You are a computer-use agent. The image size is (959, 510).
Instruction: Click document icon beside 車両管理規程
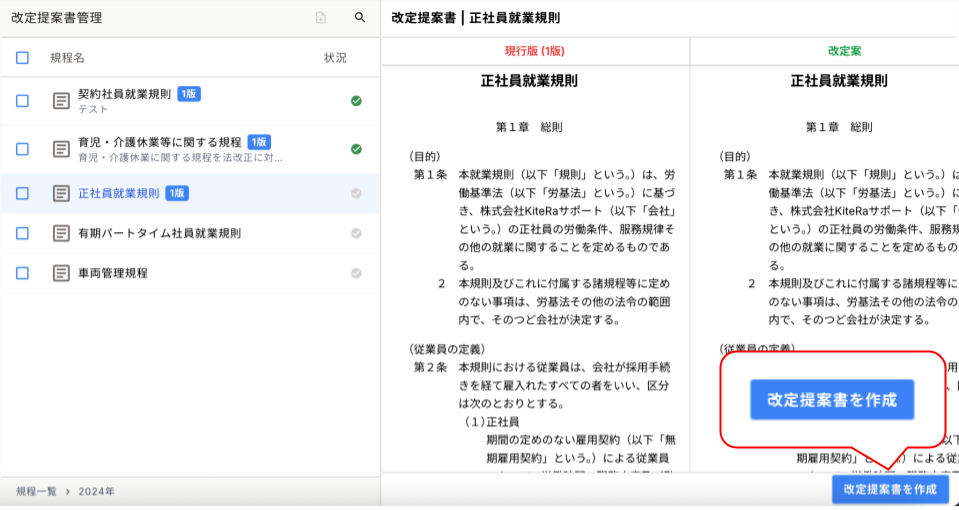point(61,273)
